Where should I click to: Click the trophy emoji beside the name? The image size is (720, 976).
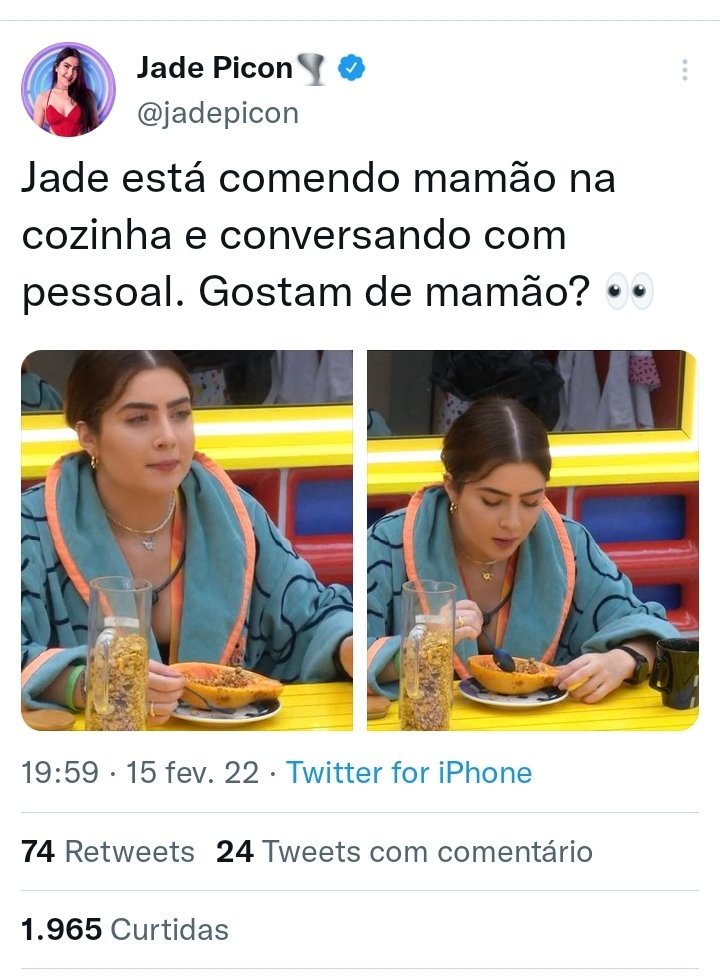point(312,68)
